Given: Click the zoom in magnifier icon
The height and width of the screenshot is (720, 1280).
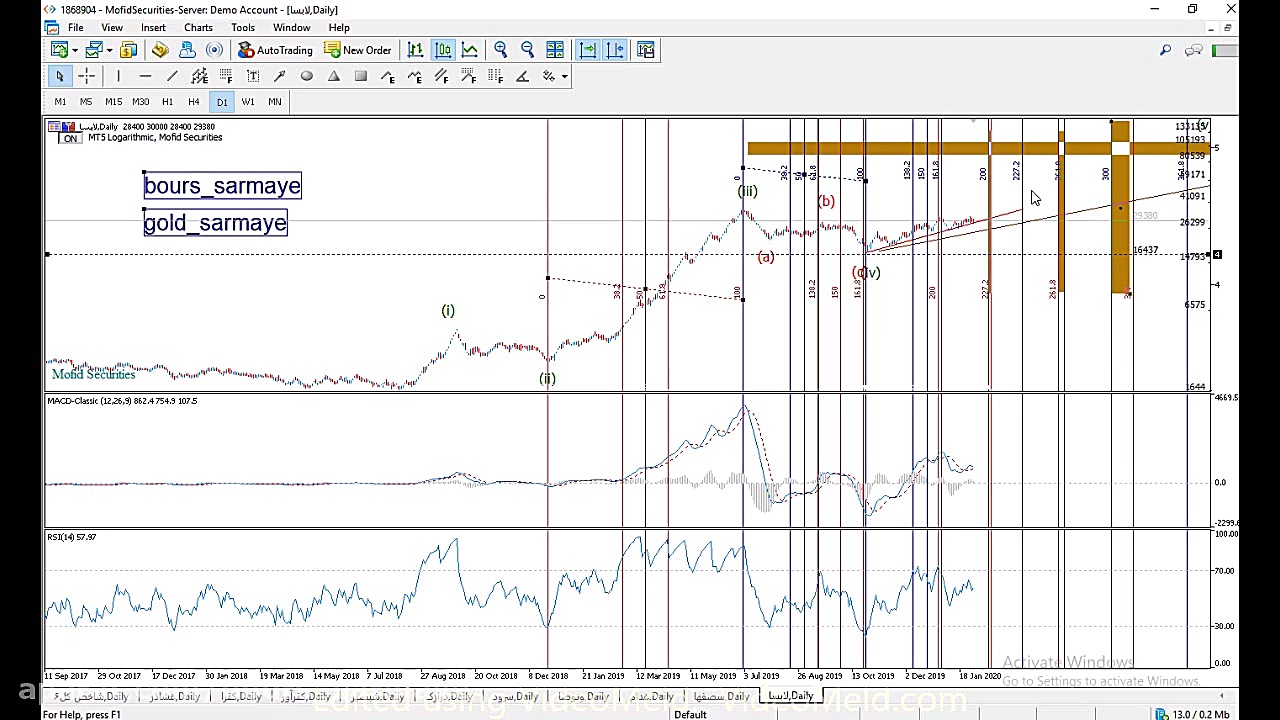Looking at the screenshot, I should (501, 50).
